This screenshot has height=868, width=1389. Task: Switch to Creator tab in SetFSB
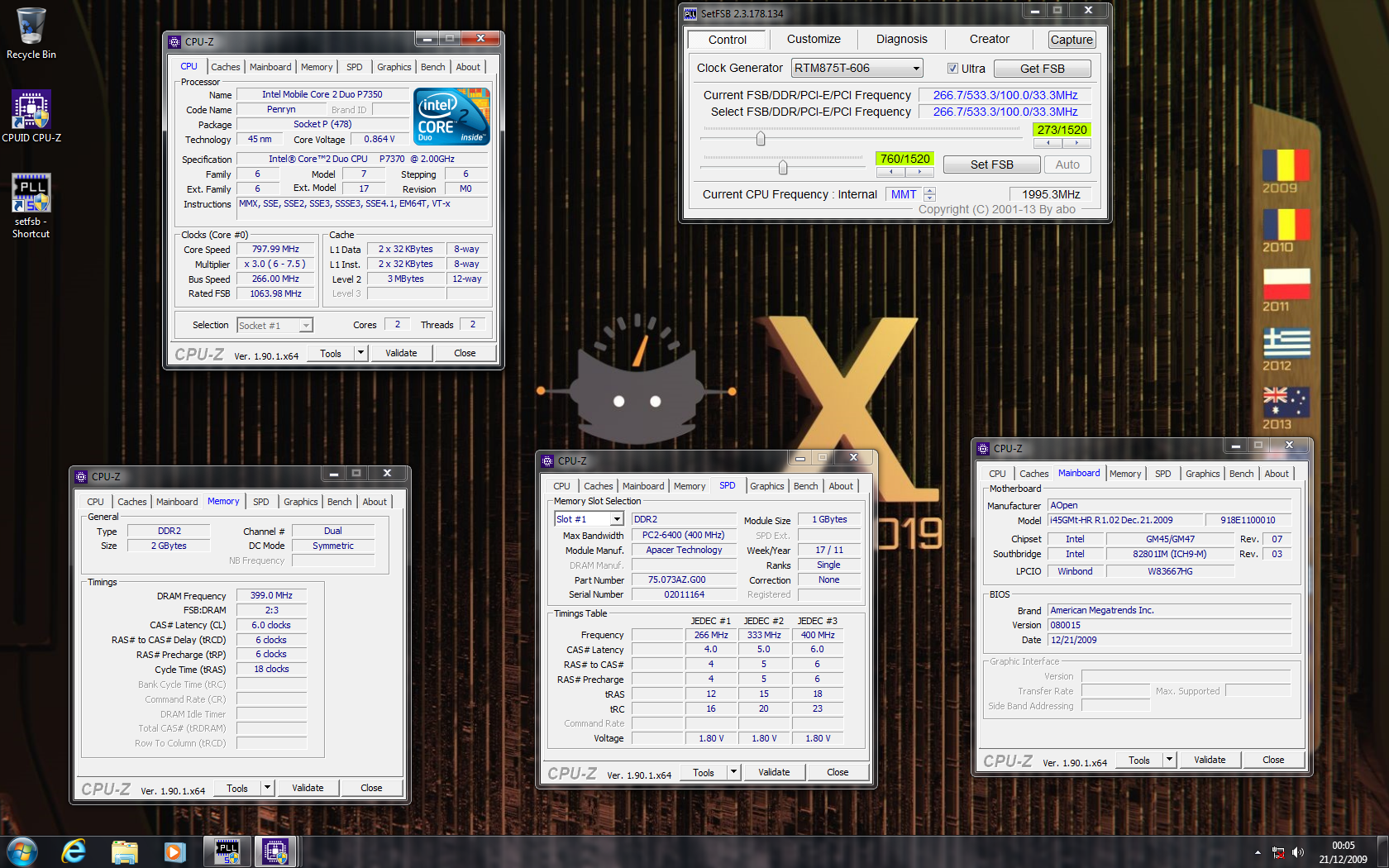(989, 39)
